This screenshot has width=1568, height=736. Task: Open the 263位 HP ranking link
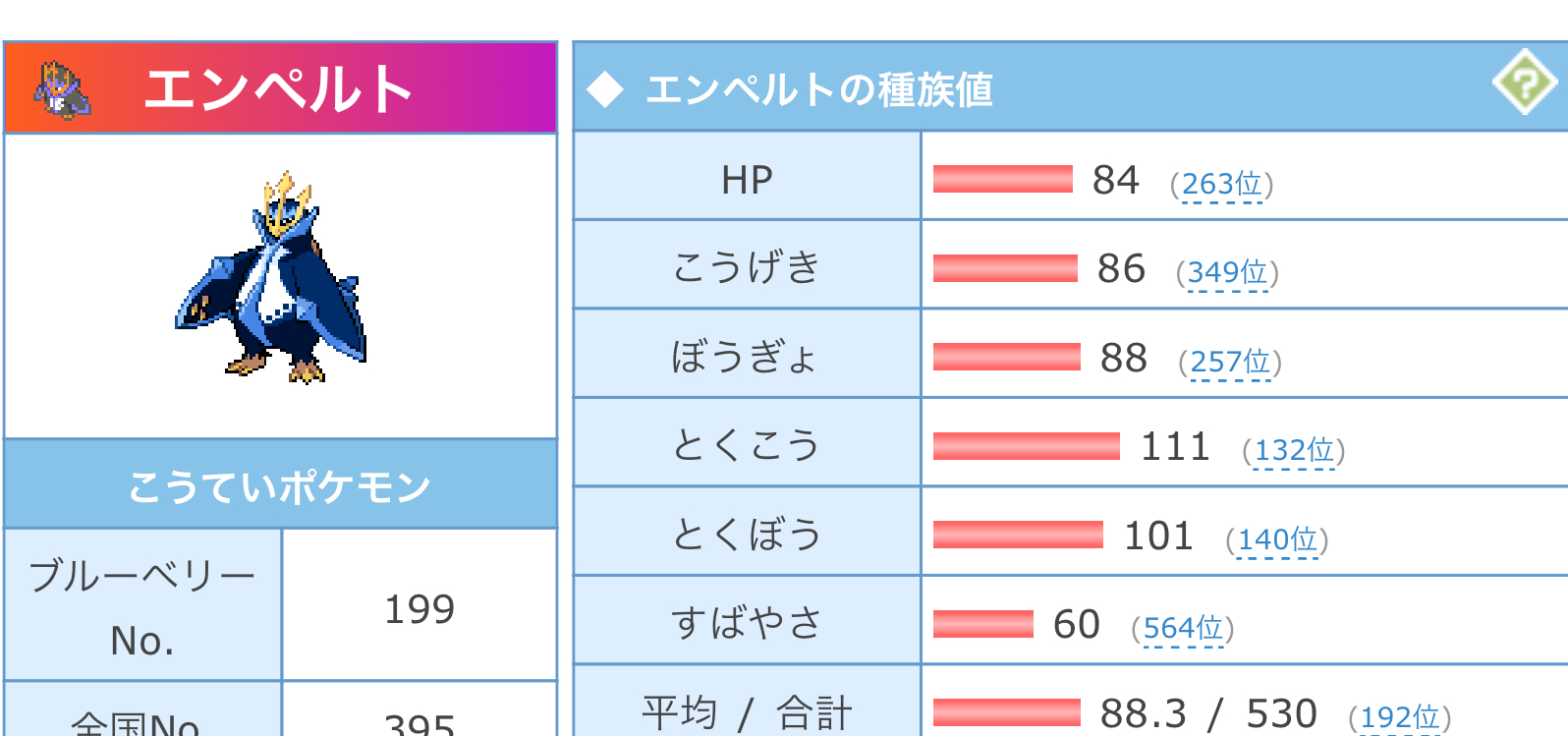tap(1222, 184)
